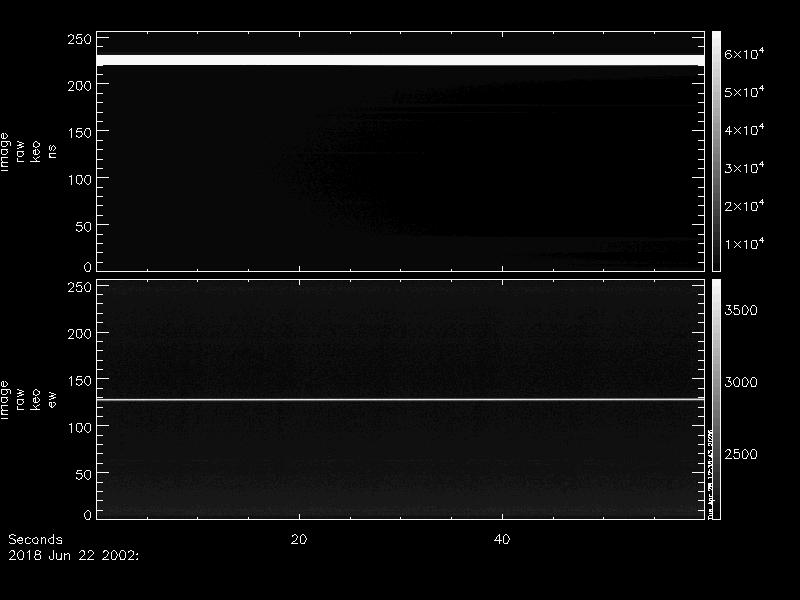Screen dimensions: 800x600
Task: Click the bright white band in ns keogram
Action: [401, 60]
